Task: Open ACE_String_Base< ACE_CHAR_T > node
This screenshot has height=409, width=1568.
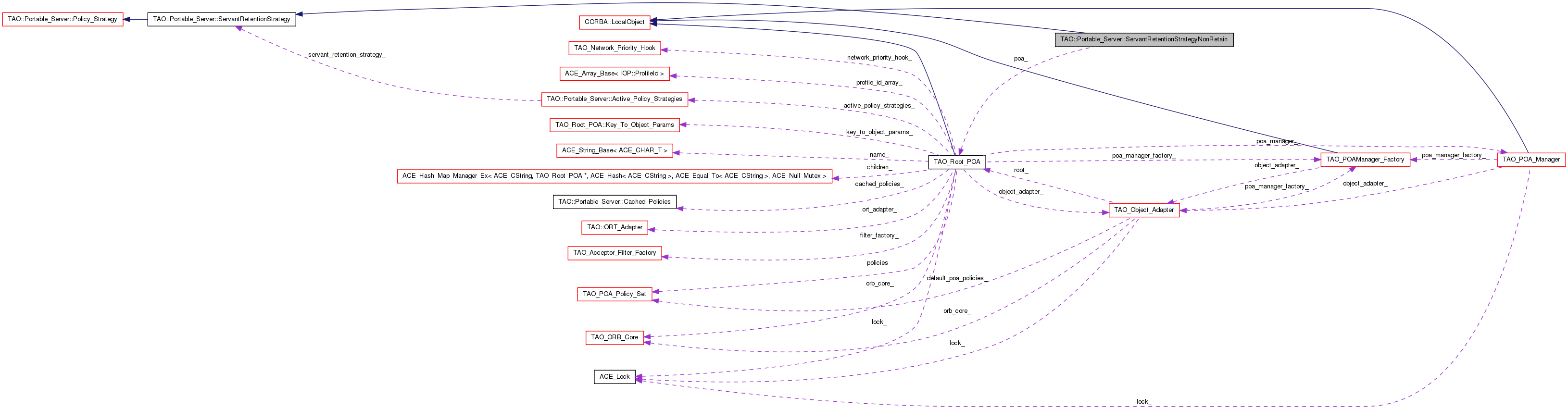Action: [x=614, y=150]
